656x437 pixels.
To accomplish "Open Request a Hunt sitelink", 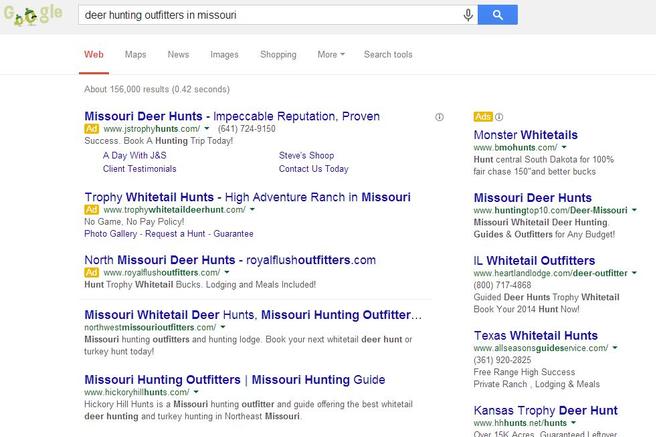I will point(175,234).
